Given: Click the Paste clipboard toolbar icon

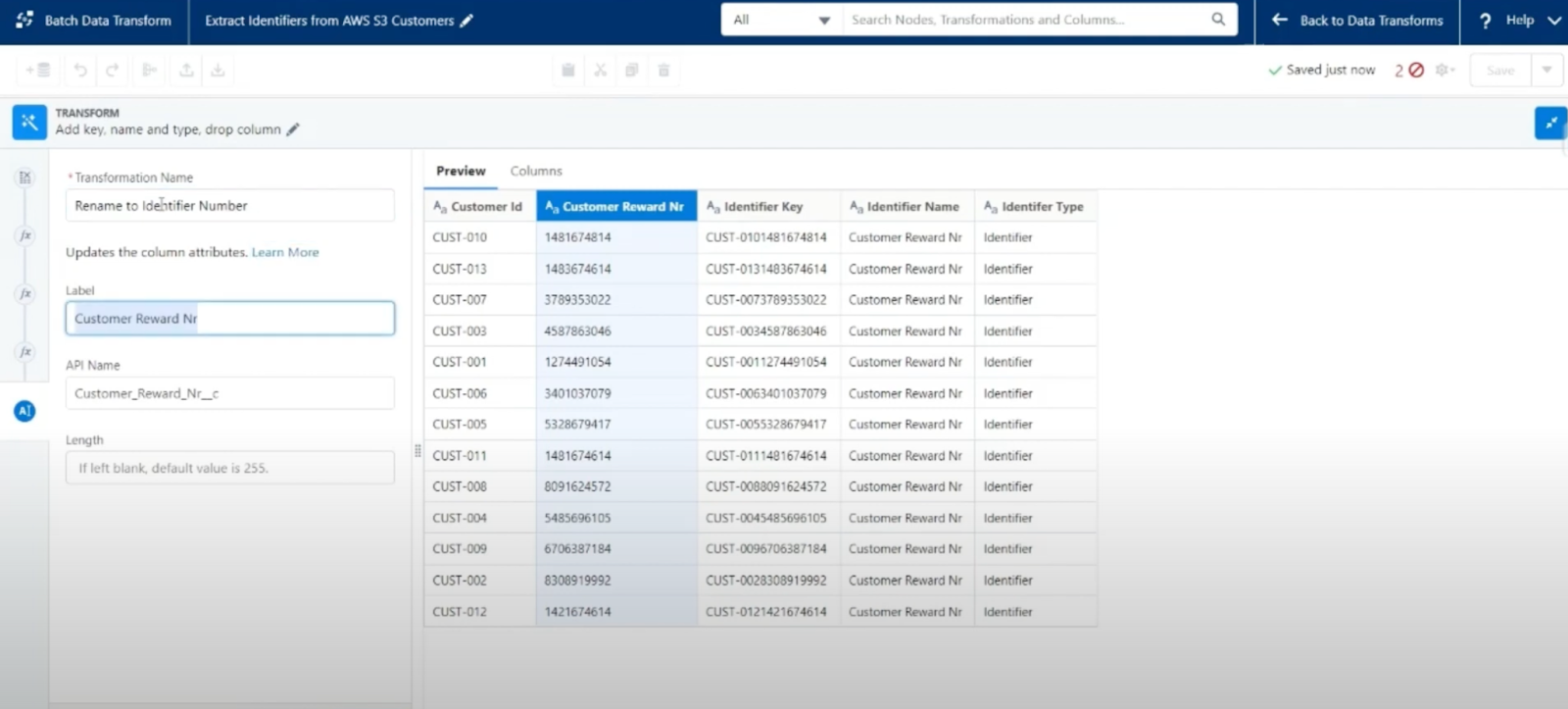Looking at the screenshot, I should 568,71.
